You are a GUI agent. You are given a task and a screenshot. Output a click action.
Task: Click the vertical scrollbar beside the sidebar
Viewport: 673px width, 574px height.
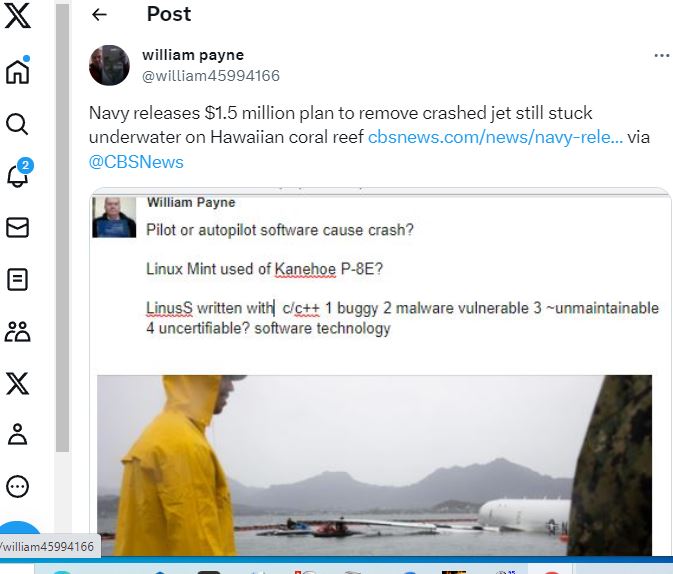coord(62,228)
